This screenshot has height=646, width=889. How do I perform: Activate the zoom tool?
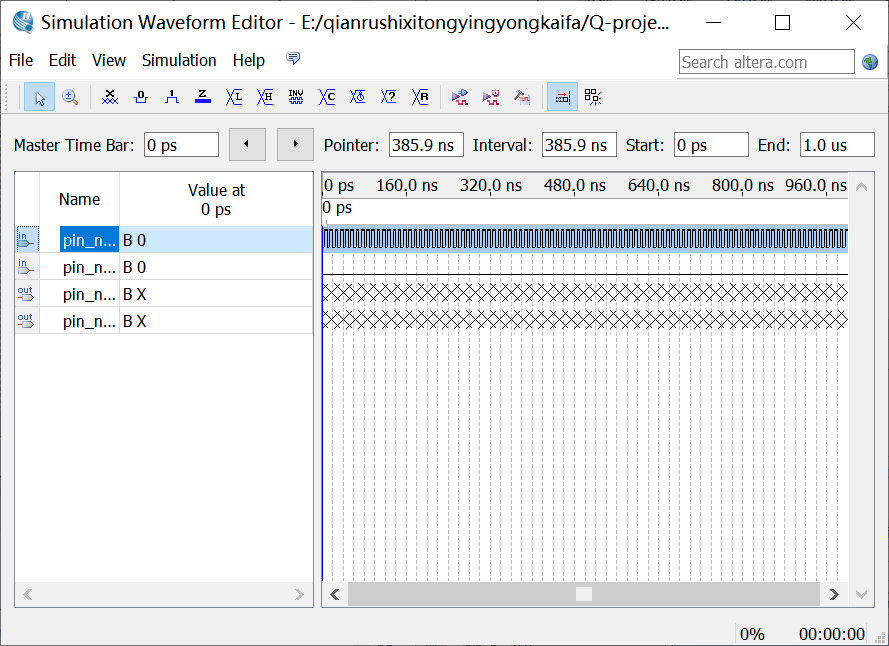pyautogui.click(x=70, y=97)
